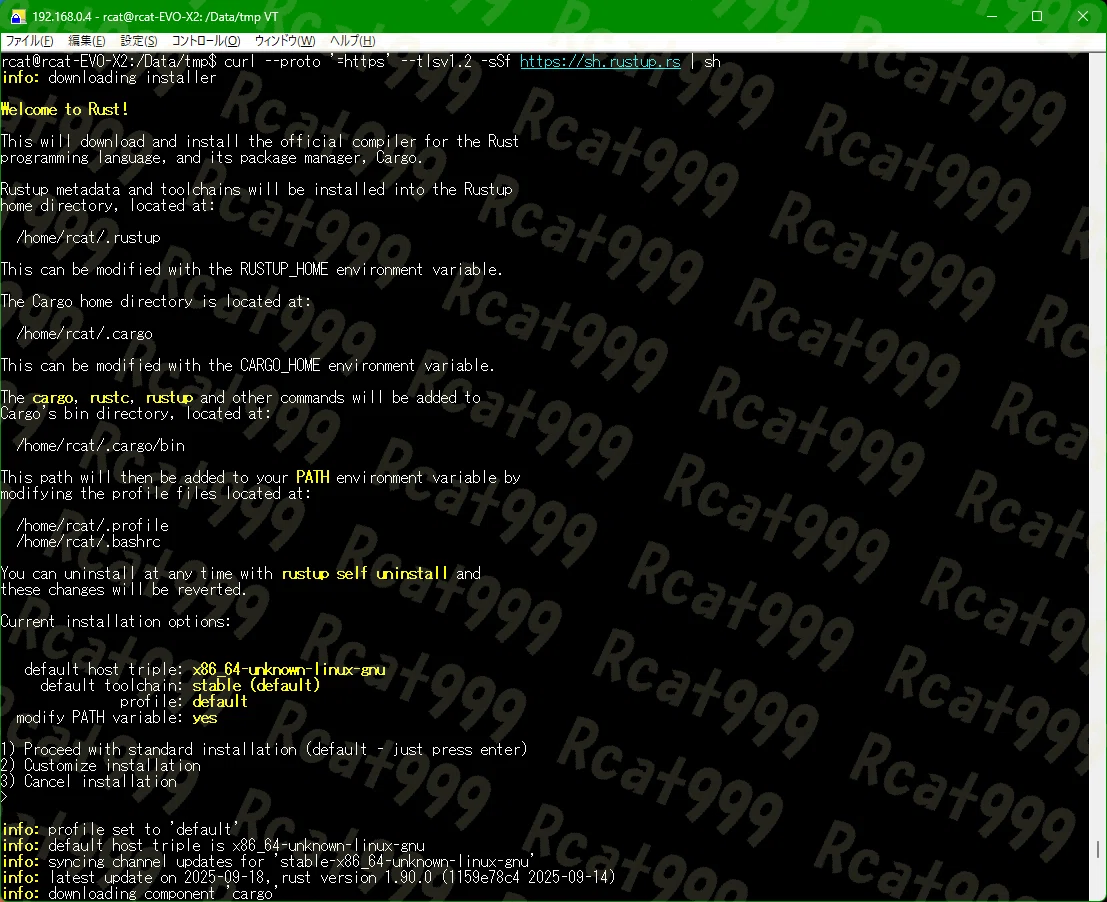The width and height of the screenshot is (1107, 902).
Task: Click the vertical scrollbar thumb
Action: tap(1098, 848)
